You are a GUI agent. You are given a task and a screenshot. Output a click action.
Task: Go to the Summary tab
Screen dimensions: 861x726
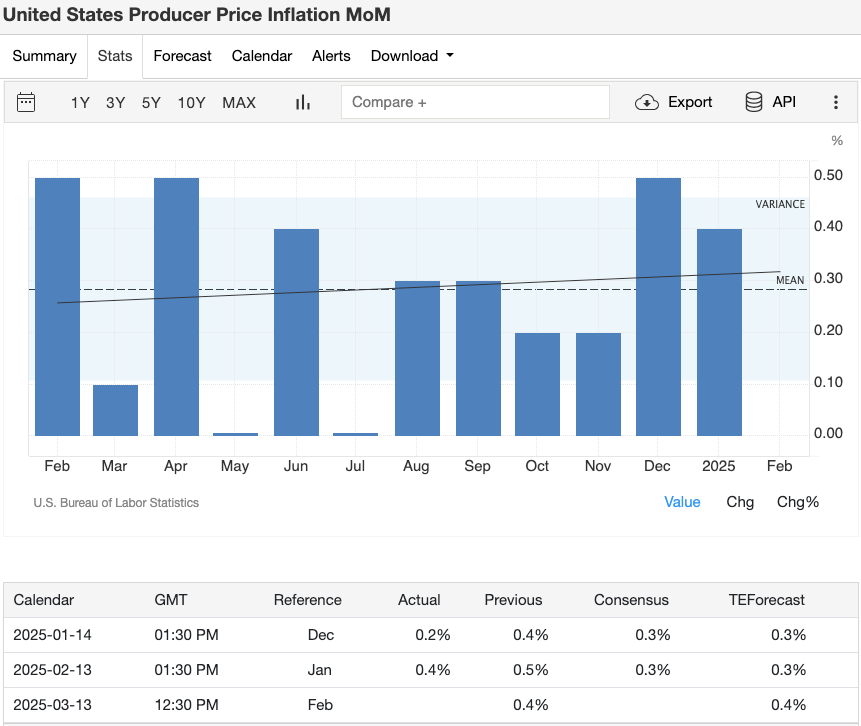44,56
